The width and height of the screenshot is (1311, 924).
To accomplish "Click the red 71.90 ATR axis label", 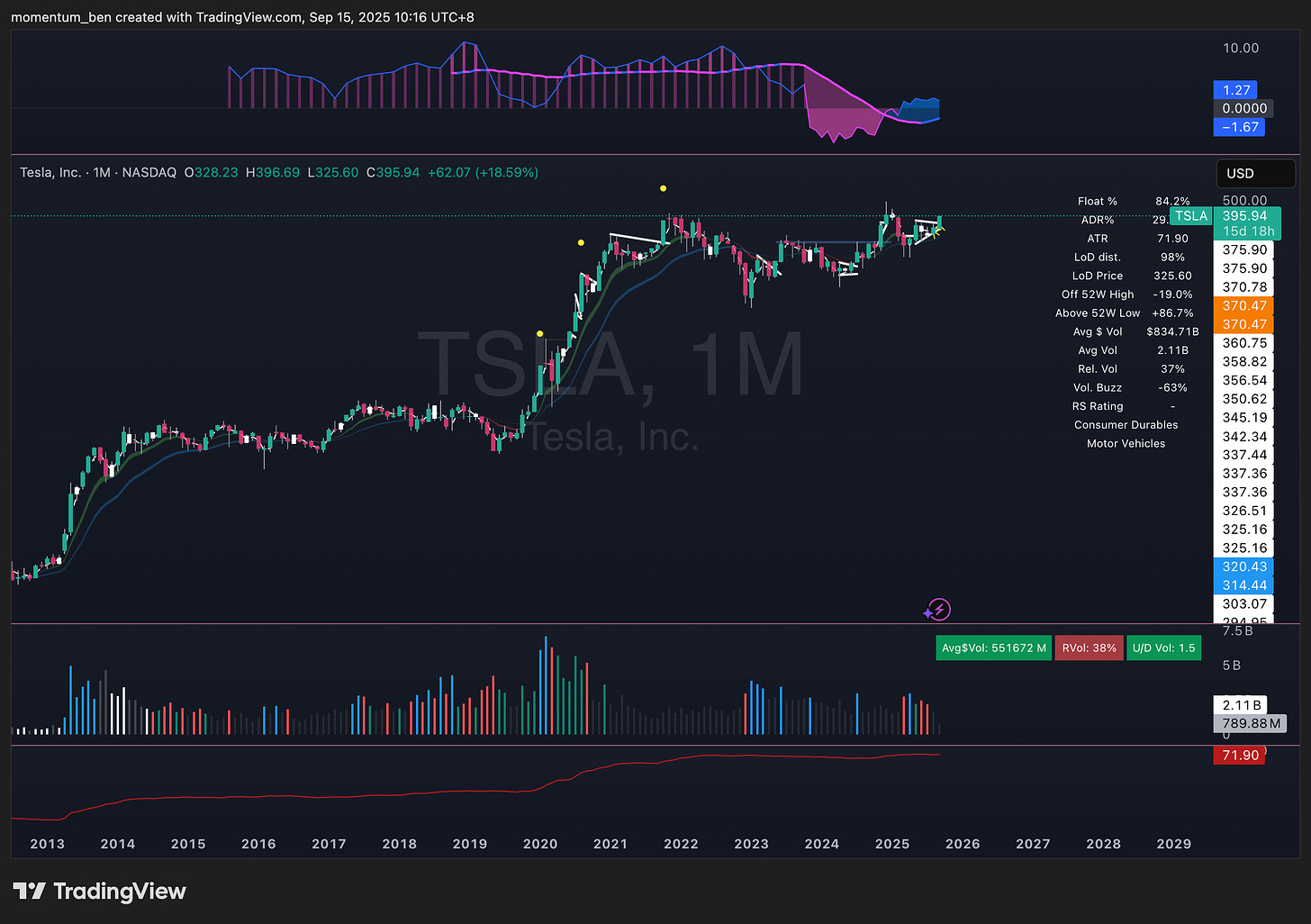I will 1240,756.
